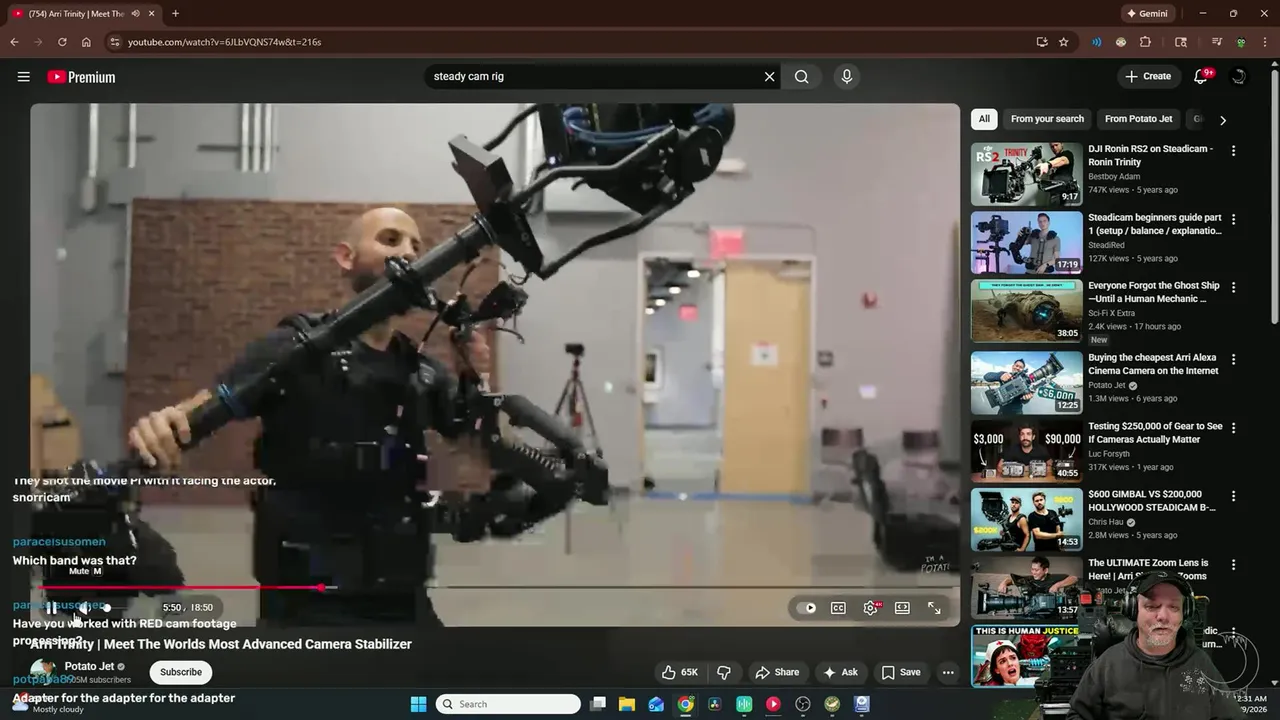Run the search with the magnifier button

click(x=802, y=76)
